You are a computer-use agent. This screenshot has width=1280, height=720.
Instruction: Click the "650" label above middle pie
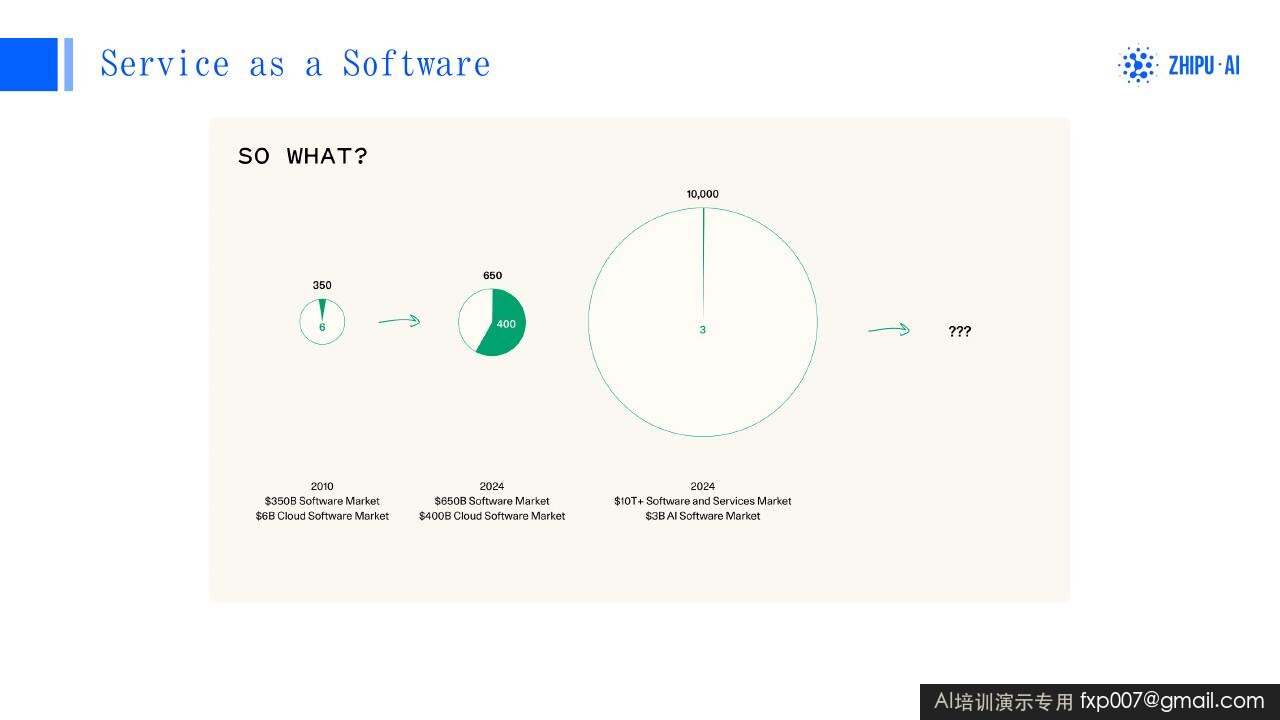coord(492,275)
